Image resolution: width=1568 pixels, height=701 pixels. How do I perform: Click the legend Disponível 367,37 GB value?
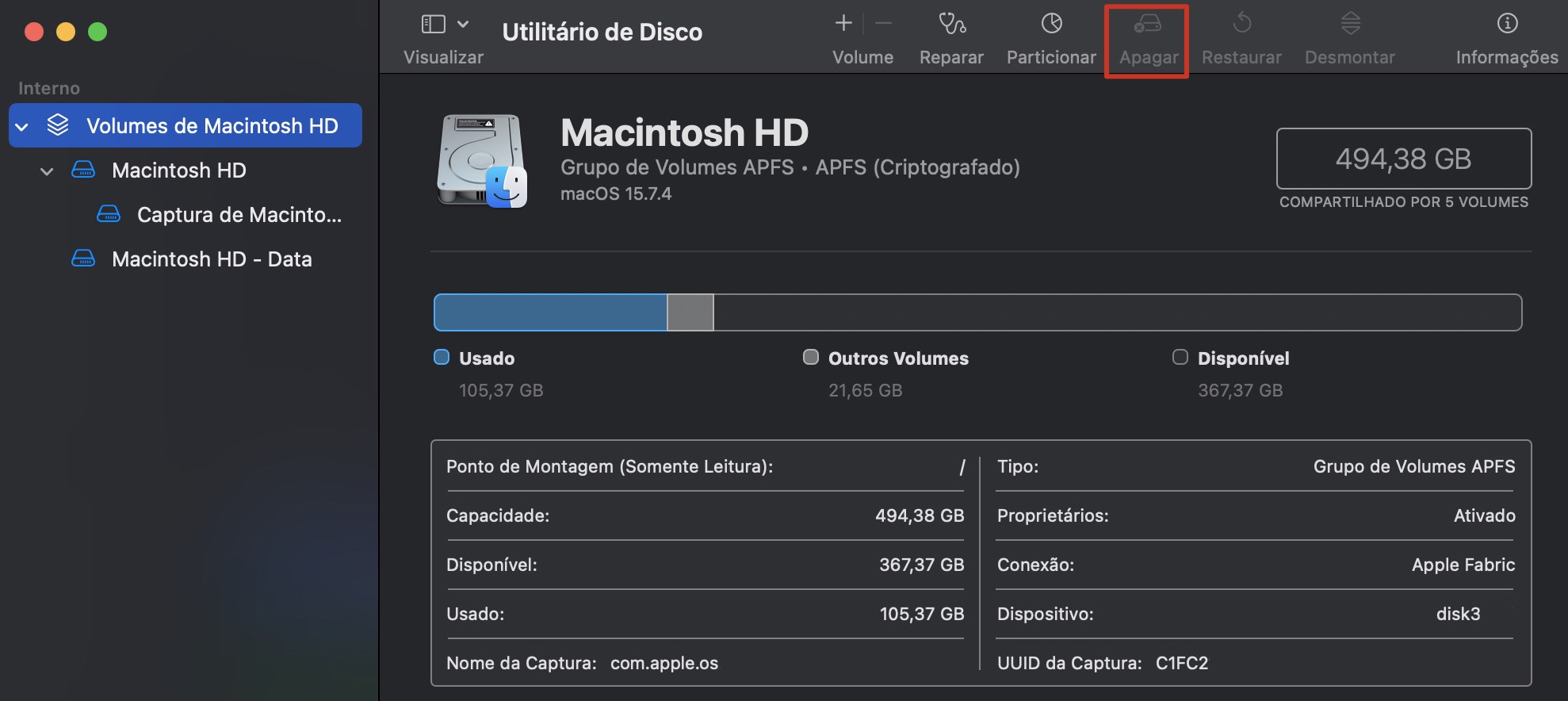pos(1240,390)
